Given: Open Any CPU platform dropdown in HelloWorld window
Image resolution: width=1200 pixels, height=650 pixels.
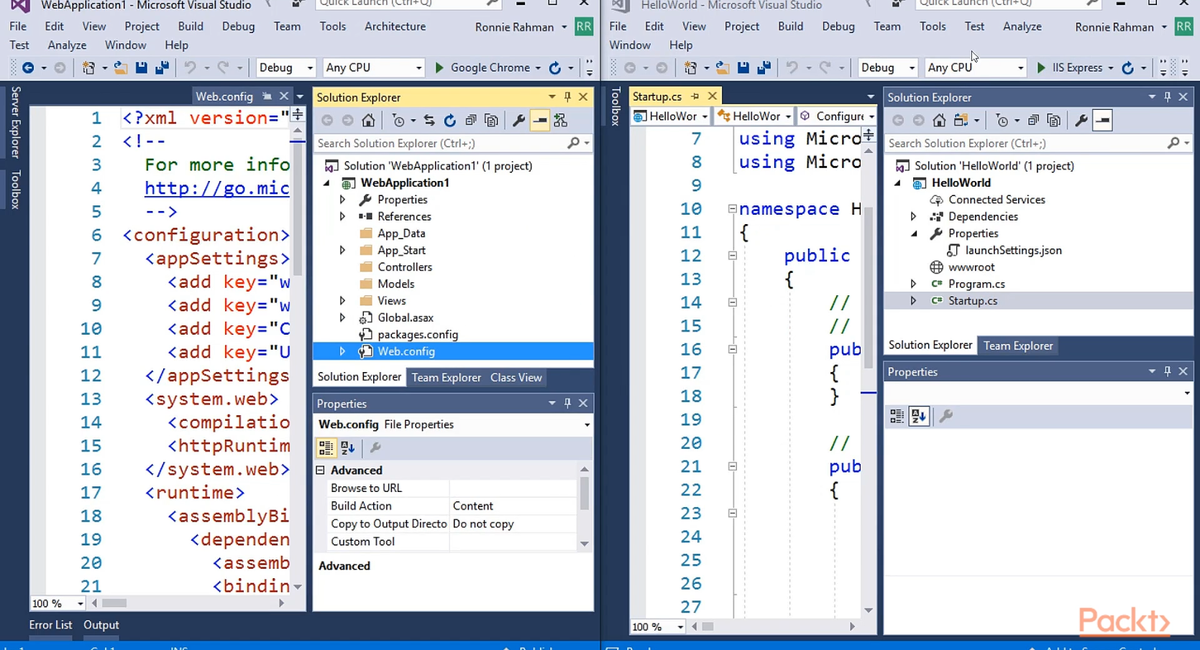Looking at the screenshot, I should [x=974, y=68].
